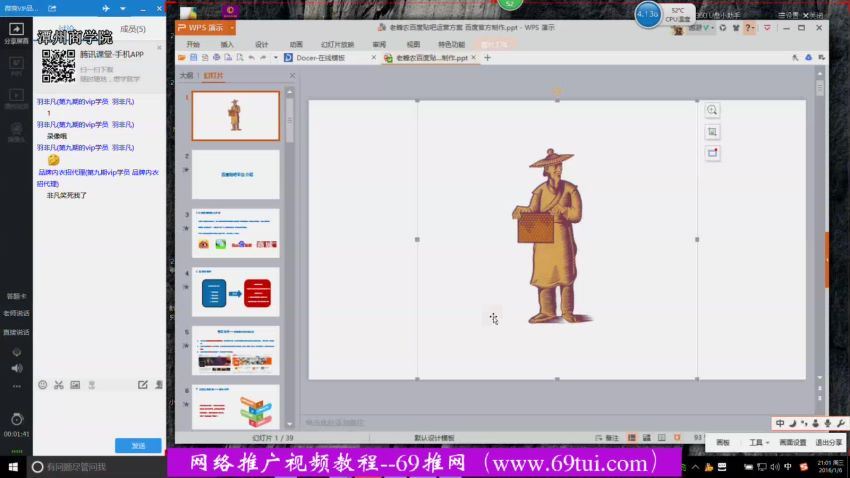Viewport: 850px width, 478px height.
Task: Toggle normal view button in status bar
Action: (632, 438)
